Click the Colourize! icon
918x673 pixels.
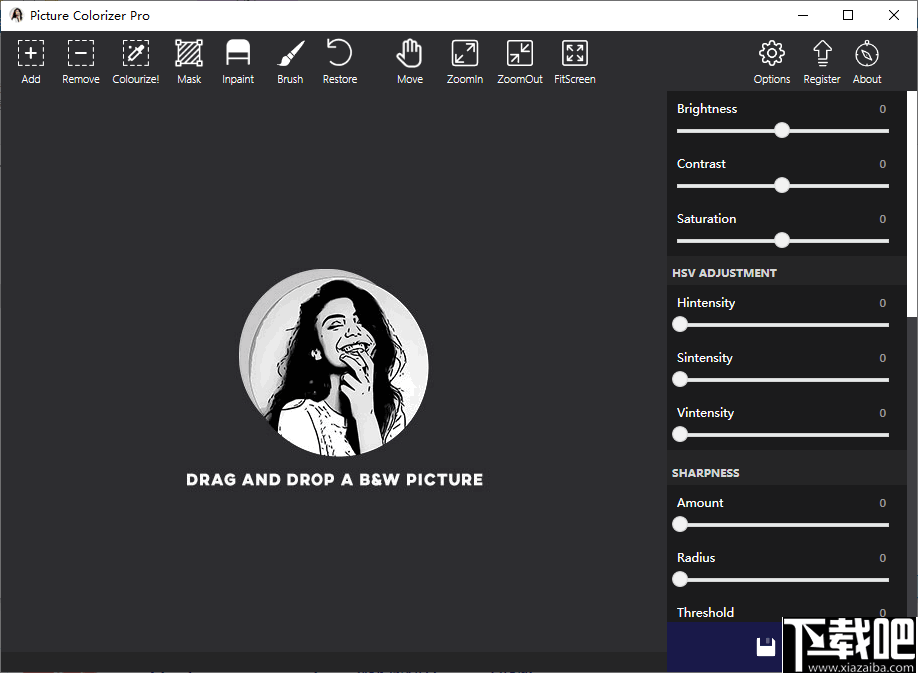[135, 53]
